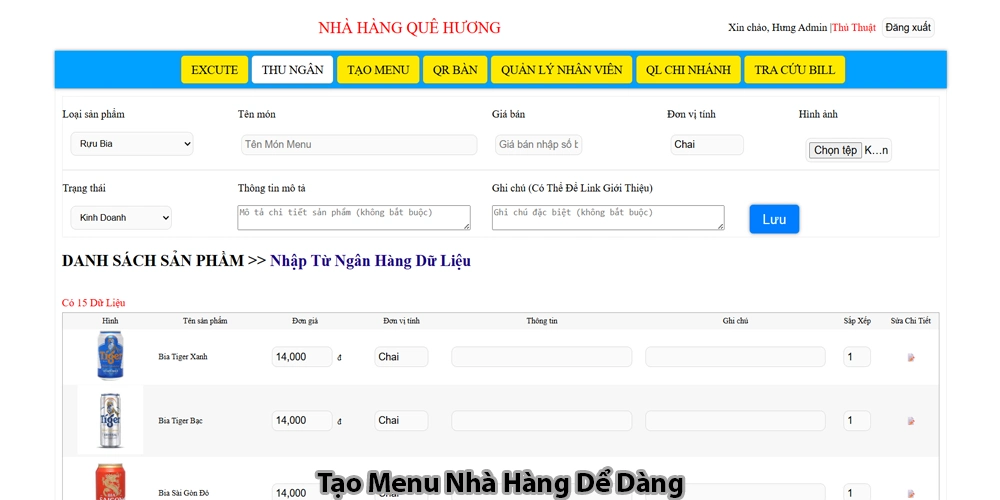Focus the Giá bán price input
Screen dimensions: 1000x500
(x=539, y=145)
